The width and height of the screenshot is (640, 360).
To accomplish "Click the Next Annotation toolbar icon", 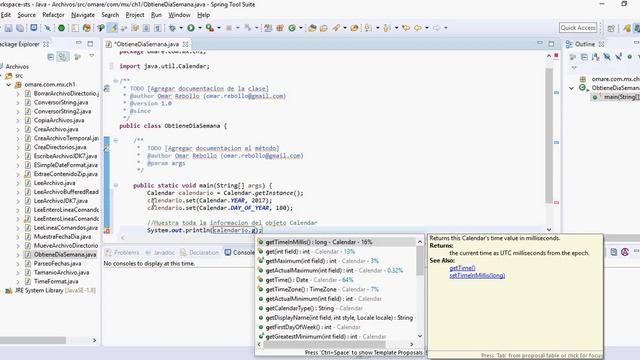I will click(367, 28).
